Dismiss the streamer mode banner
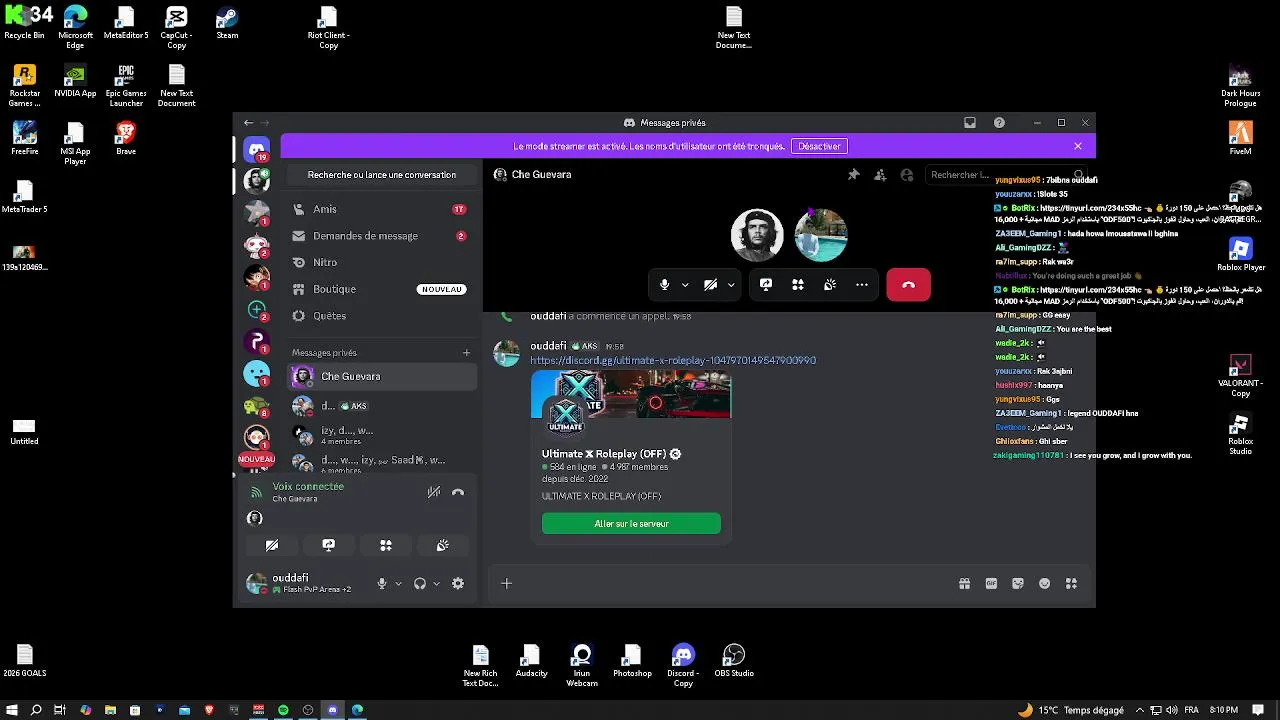The height and width of the screenshot is (720, 1280). (x=1078, y=146)
